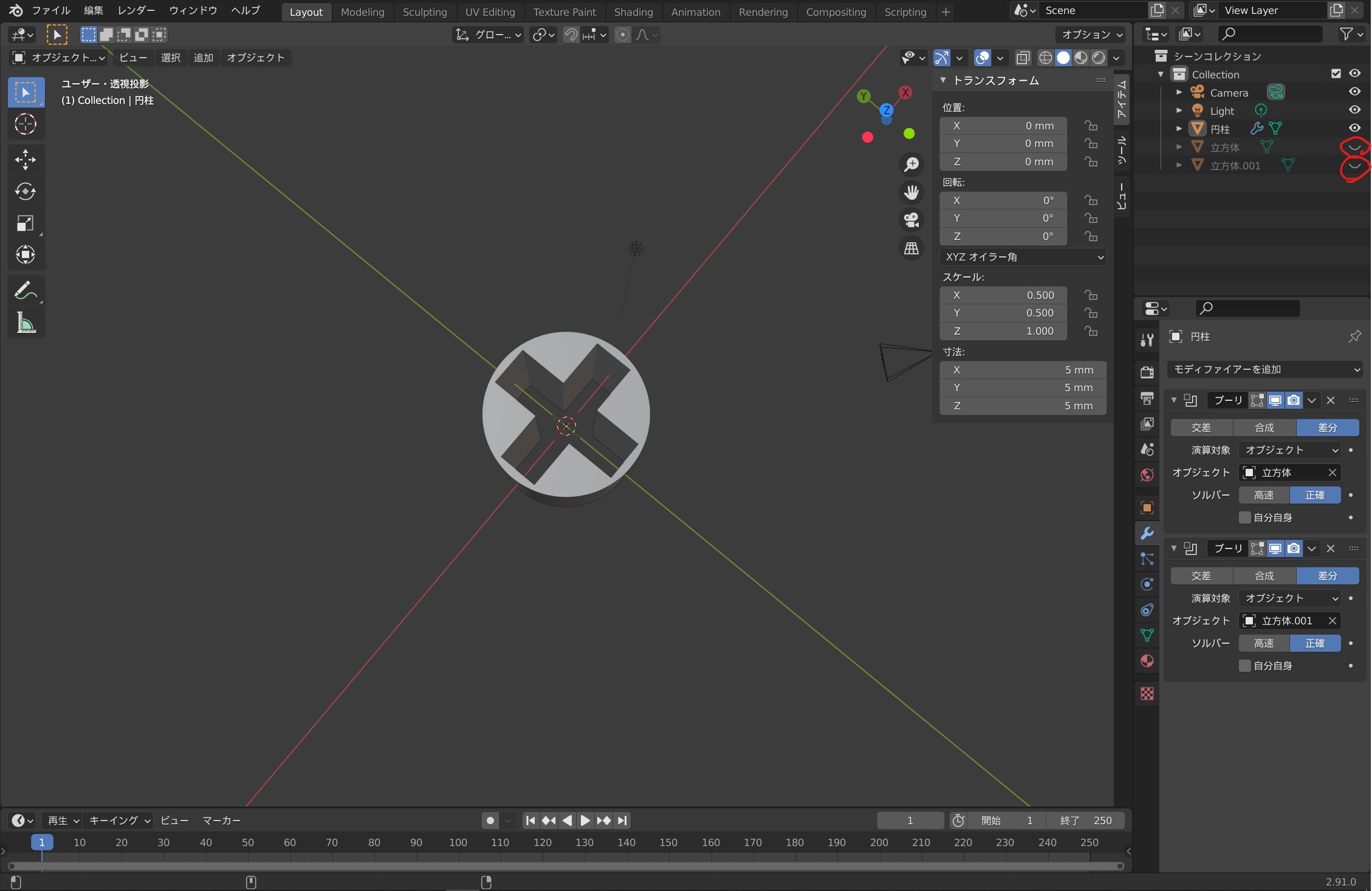Screen dimensions: 1372x891
Task: Hide the Camera object in outliner
Action: [1354, 92]
